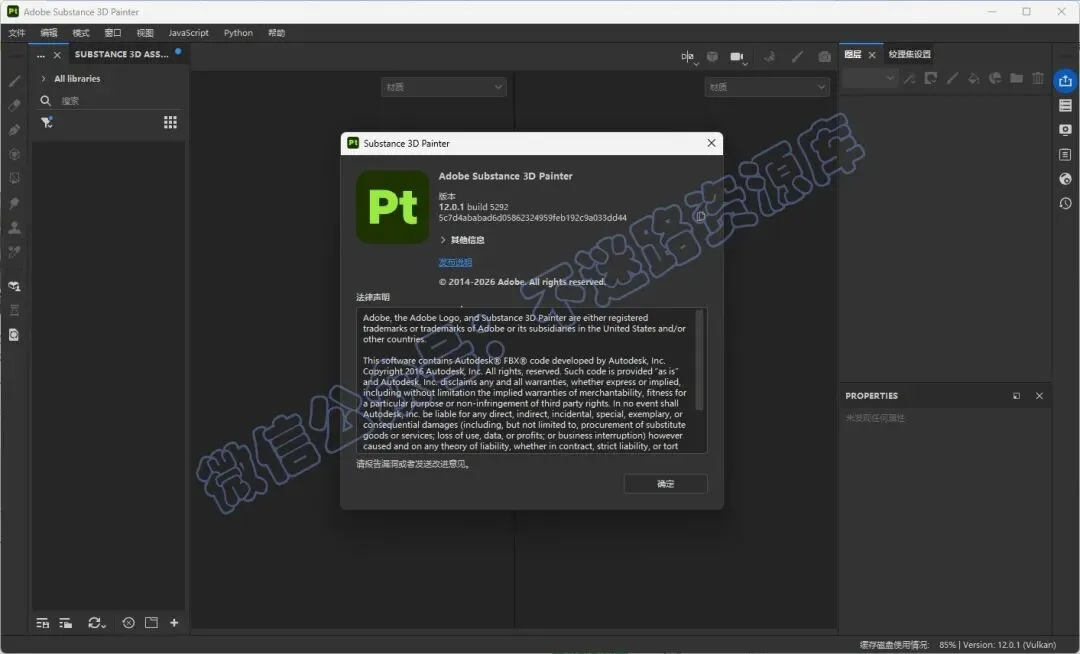The height and width of the screenshot is (654, 1080).
Task: Add a paint layer with brush icon
Action: [952, 78]
